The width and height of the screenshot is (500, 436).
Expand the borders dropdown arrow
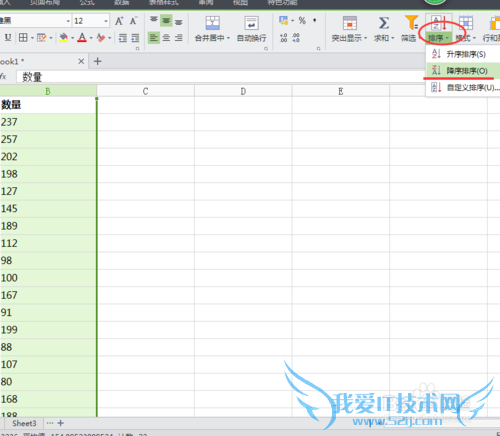click(32, 38)
